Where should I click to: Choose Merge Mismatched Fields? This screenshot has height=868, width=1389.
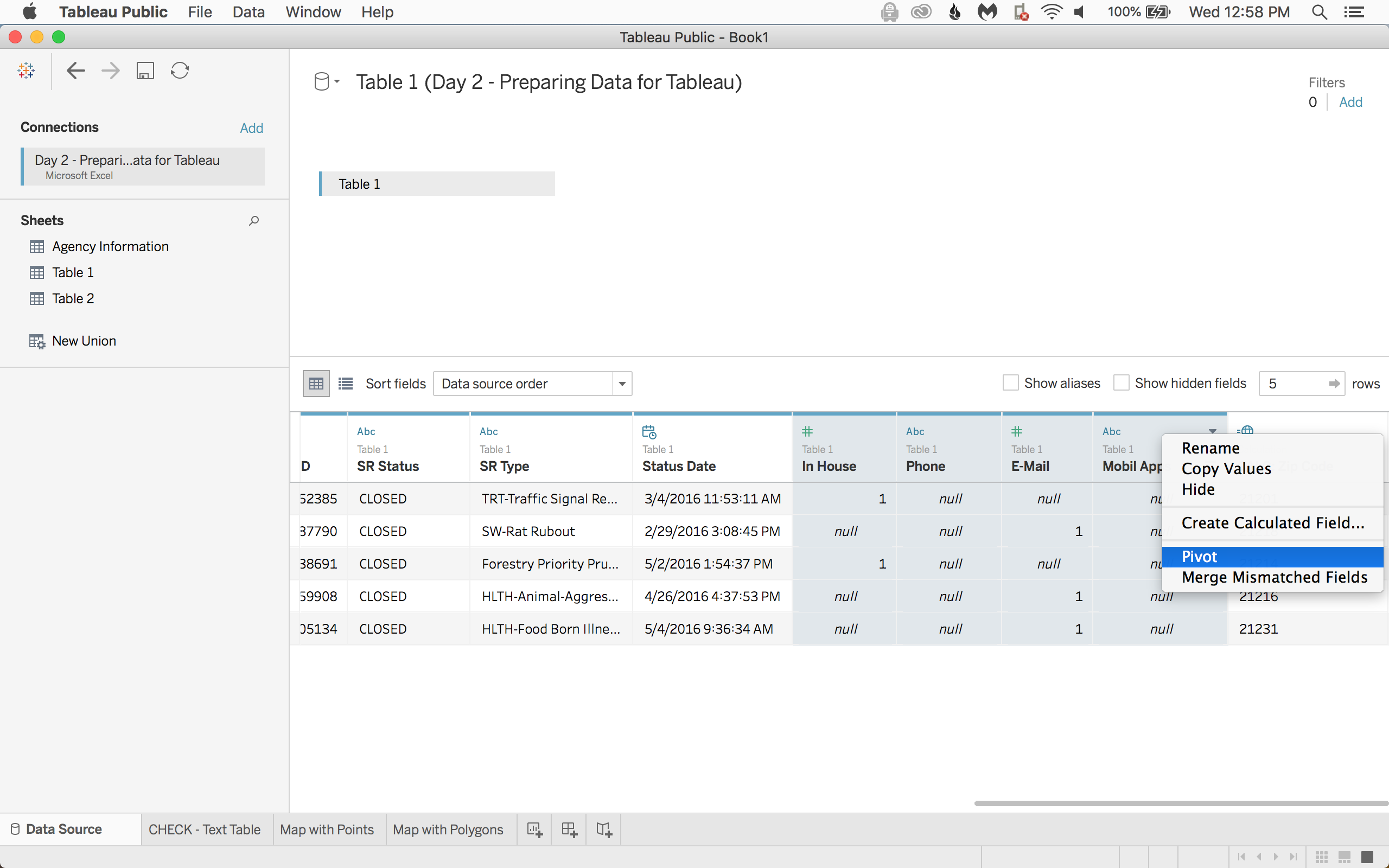pos(1272,577)
